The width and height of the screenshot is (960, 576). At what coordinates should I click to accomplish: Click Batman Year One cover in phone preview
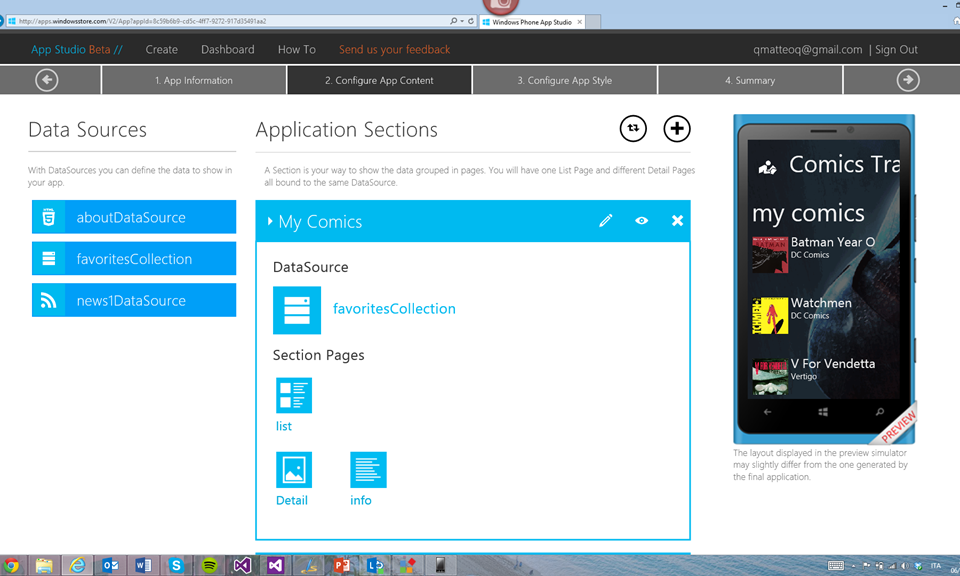click(x=770, y=255)
